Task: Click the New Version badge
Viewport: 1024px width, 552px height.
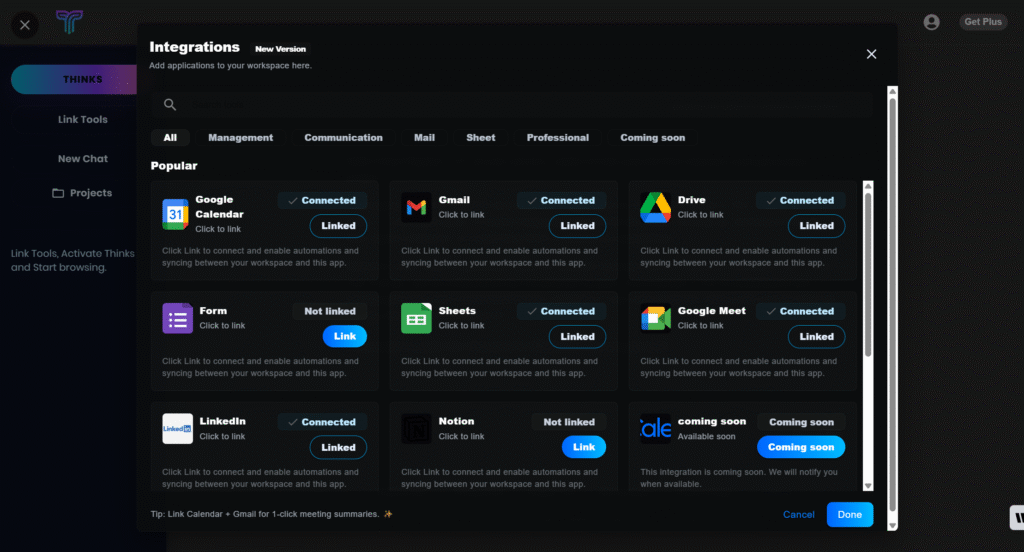Action: (280, 49)
